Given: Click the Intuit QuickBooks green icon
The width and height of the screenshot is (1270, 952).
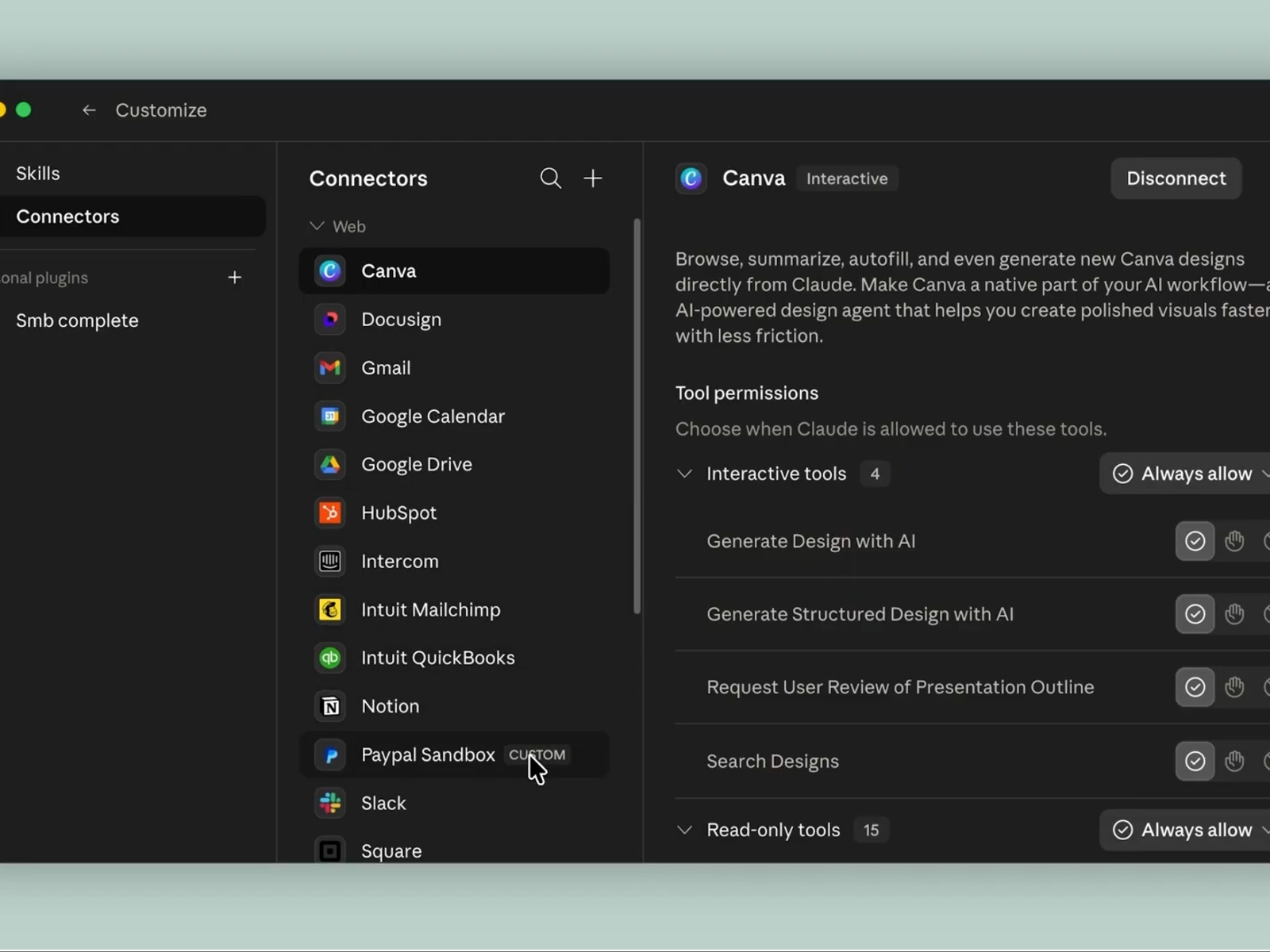Looking at the screenshot, I should pyautogui.click(x=330, y=658).
